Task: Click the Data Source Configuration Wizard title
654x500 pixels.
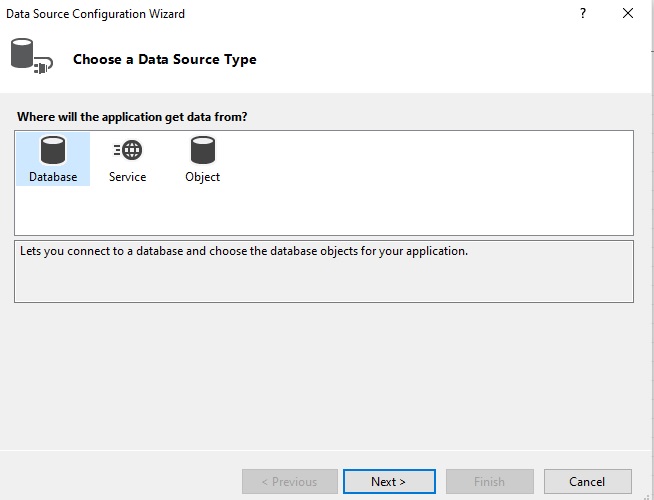Action: click(96, 14)
